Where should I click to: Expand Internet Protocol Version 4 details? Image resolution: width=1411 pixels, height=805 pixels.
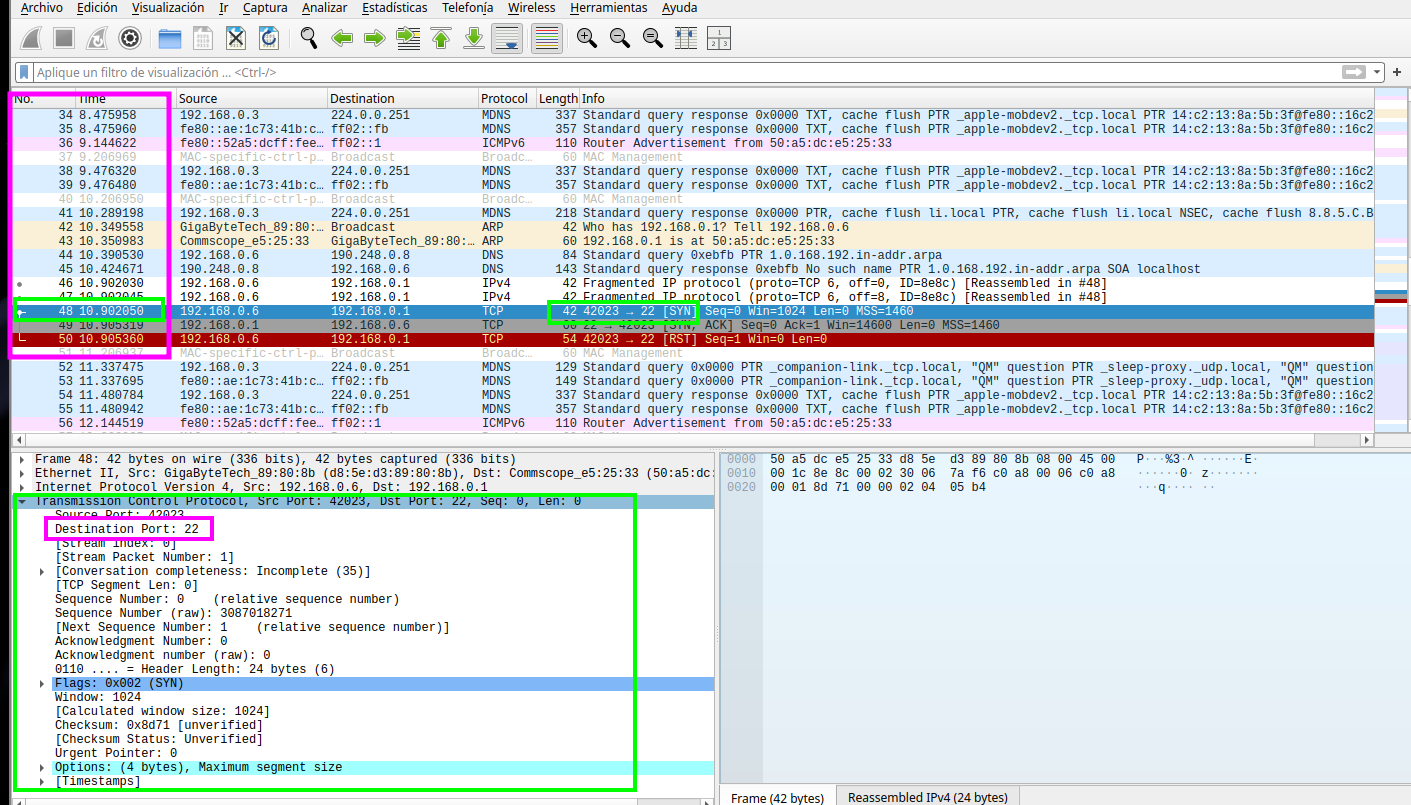pos(23,487)
